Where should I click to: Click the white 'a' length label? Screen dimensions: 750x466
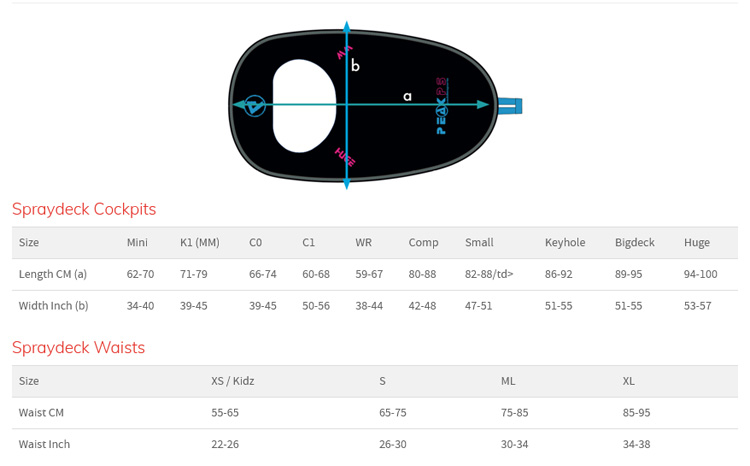pyautogui.click(x=407, y=96)
